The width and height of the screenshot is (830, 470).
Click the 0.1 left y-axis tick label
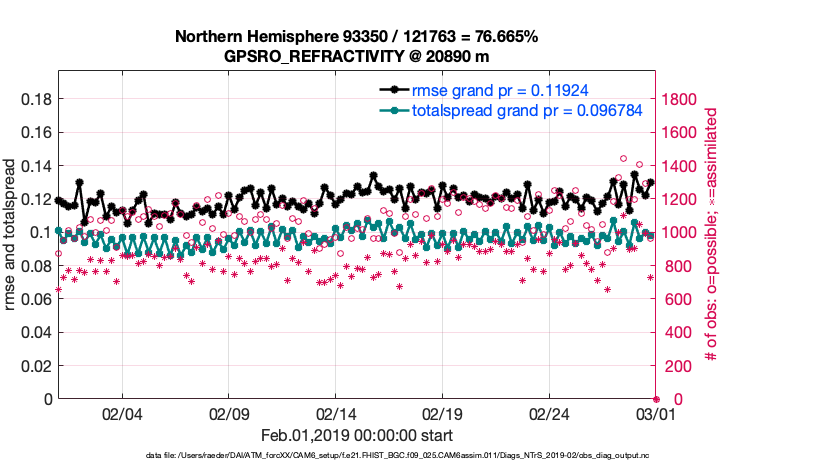pos(40,232)
